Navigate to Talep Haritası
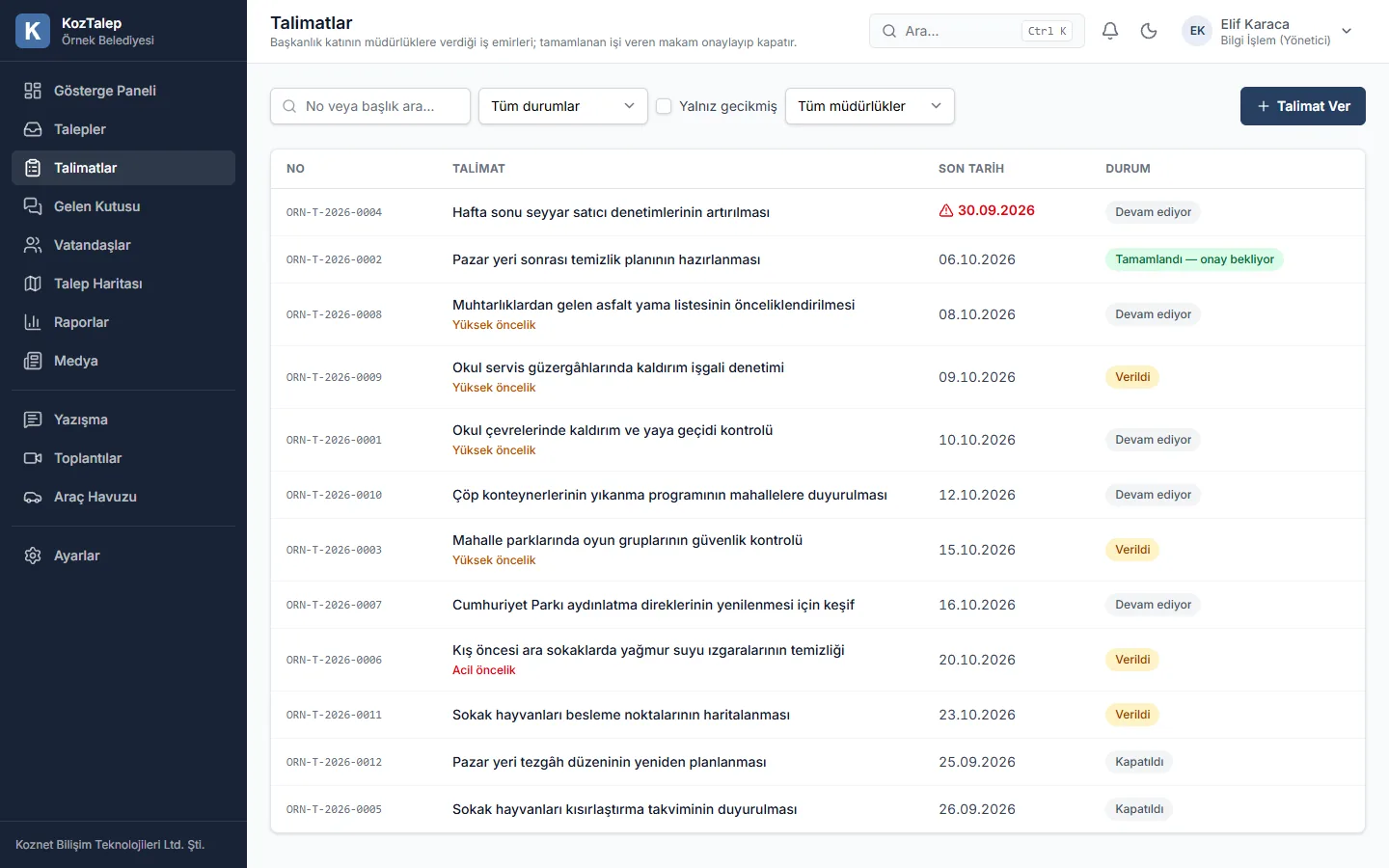The width and height of the screenshot is (1389, 868). [123, 284]
